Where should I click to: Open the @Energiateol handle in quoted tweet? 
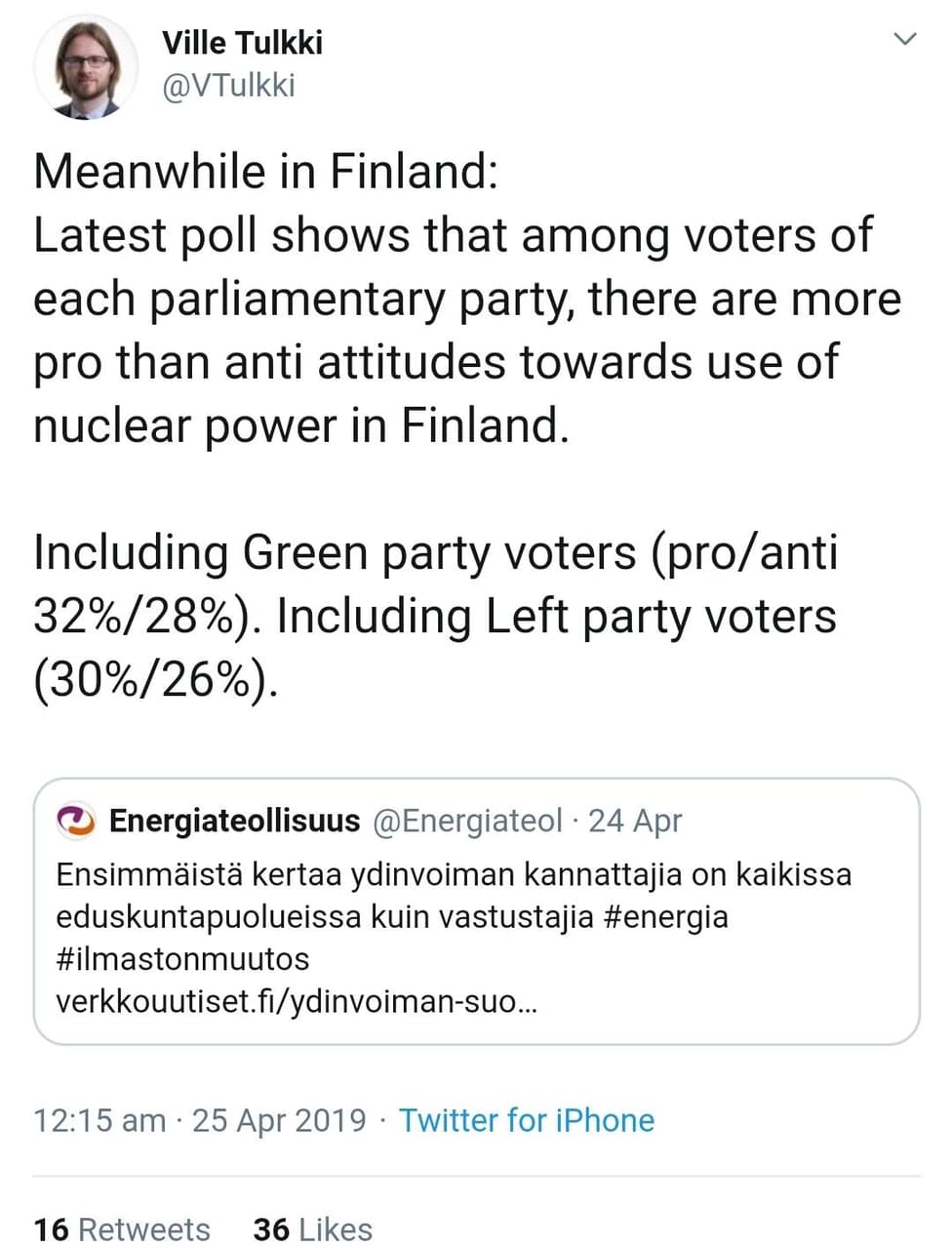pyautogui.click(x=468, y=821)
